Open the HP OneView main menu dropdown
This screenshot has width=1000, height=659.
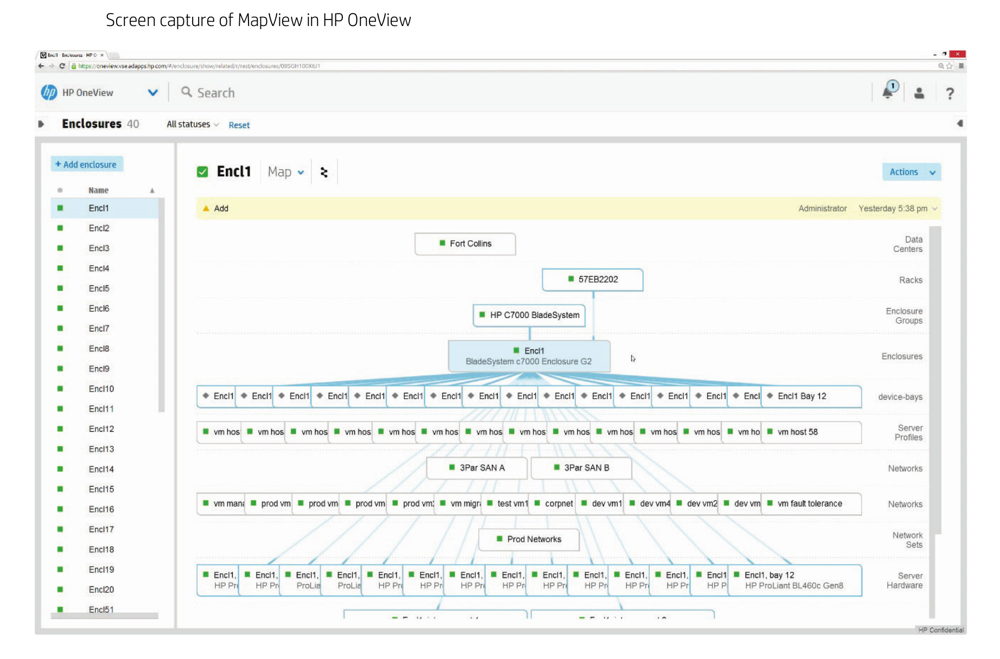pyautogui.click(x=153, y=93)
